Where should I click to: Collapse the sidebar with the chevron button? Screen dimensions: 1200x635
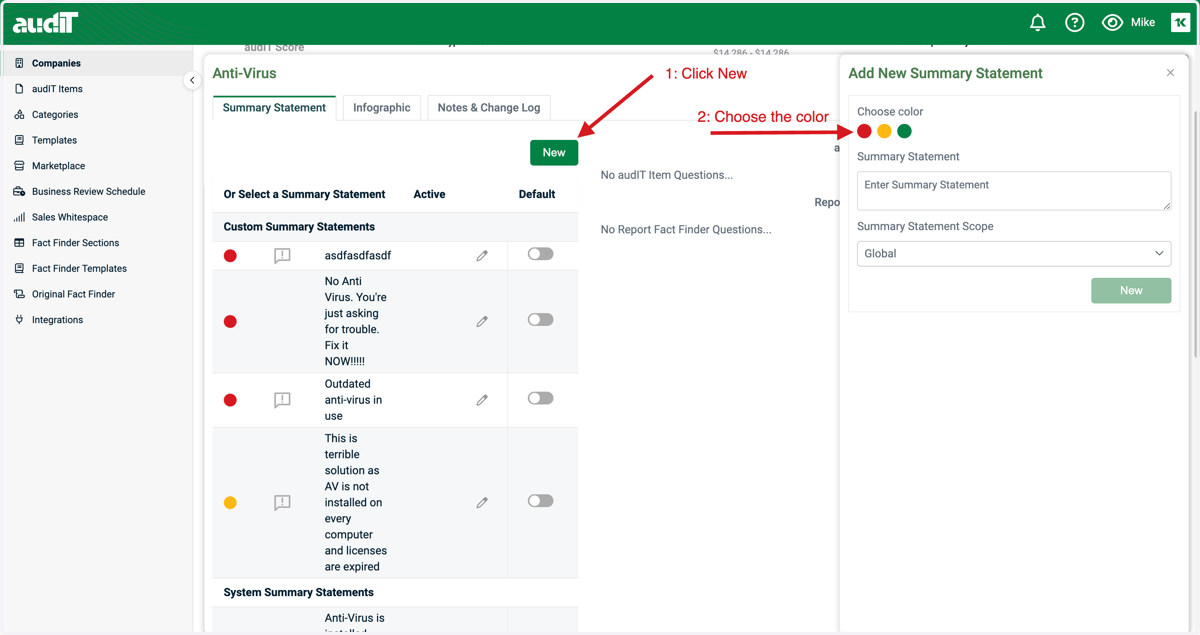[192, 80]
